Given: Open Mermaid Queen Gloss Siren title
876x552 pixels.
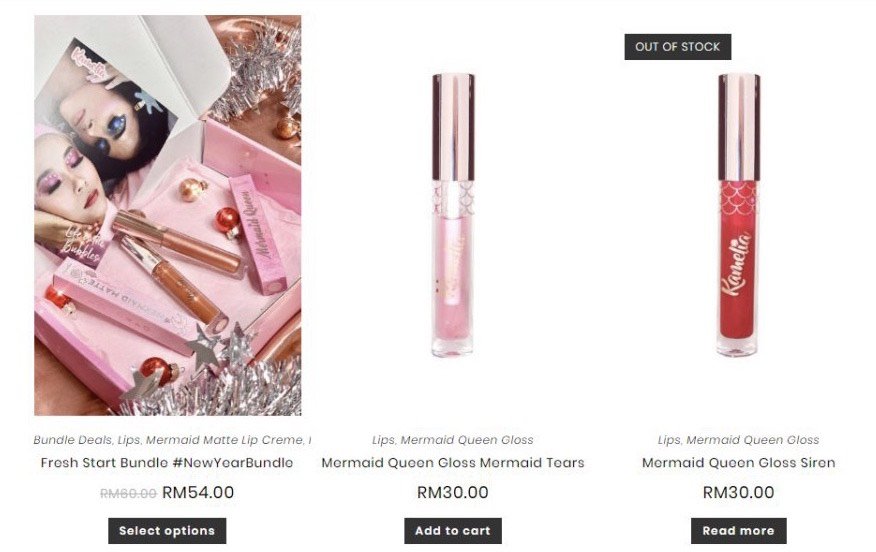Looking at the screenshot, I should 739,463.
